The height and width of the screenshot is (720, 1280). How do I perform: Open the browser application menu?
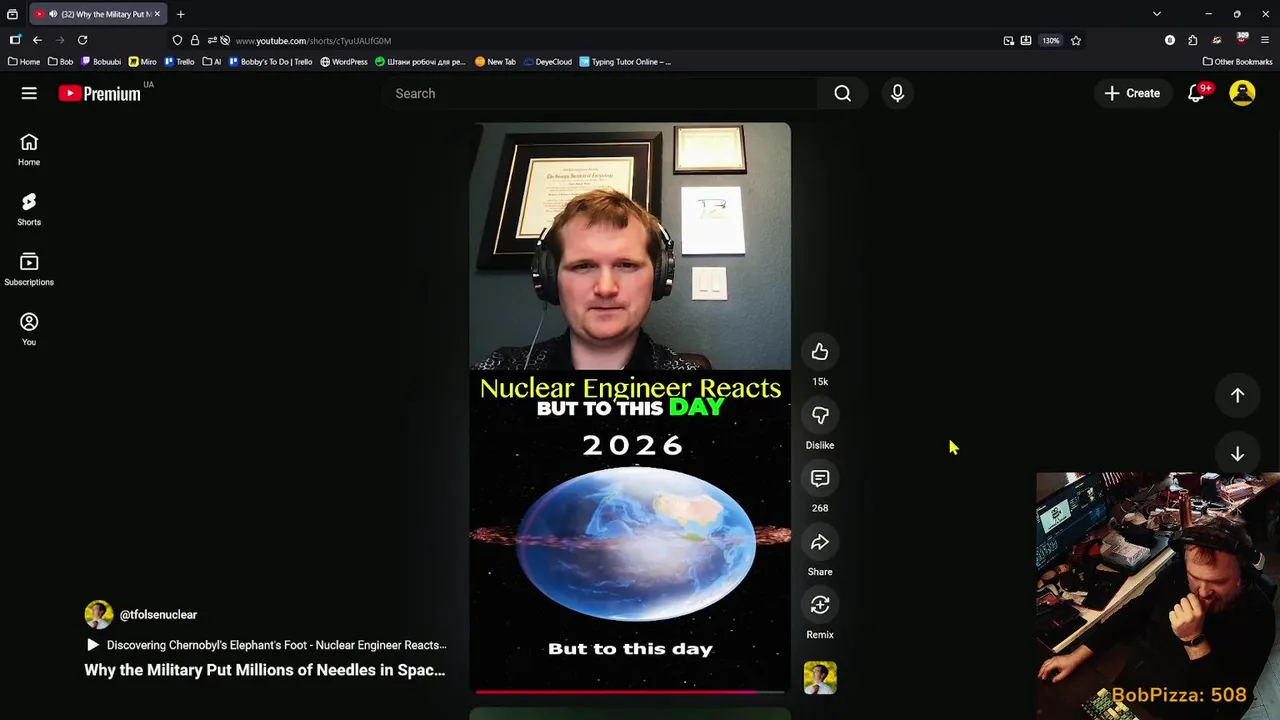click(x=1264, y=40)
